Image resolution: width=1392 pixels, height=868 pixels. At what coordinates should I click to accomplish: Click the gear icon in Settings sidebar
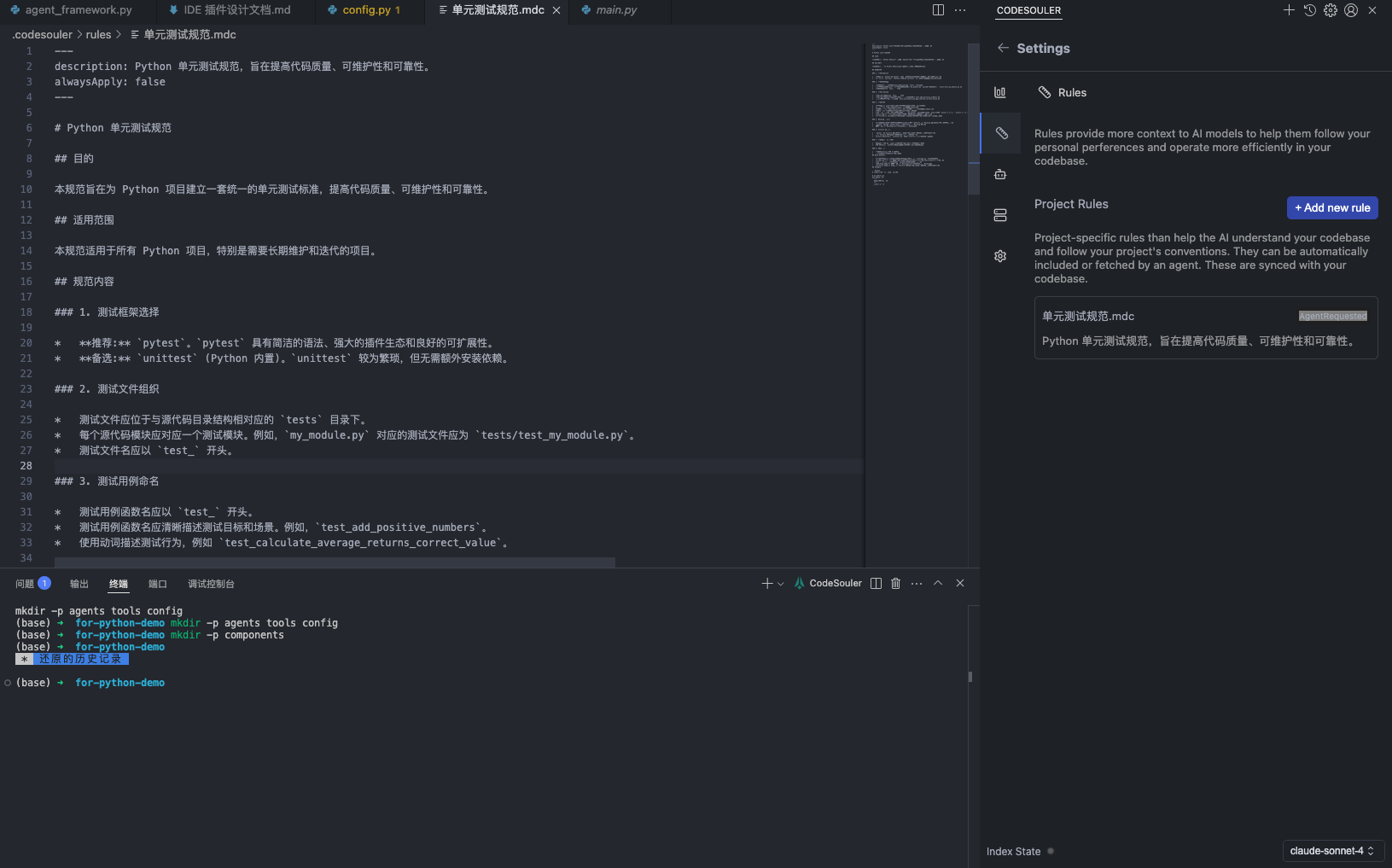pos(1000,256)
